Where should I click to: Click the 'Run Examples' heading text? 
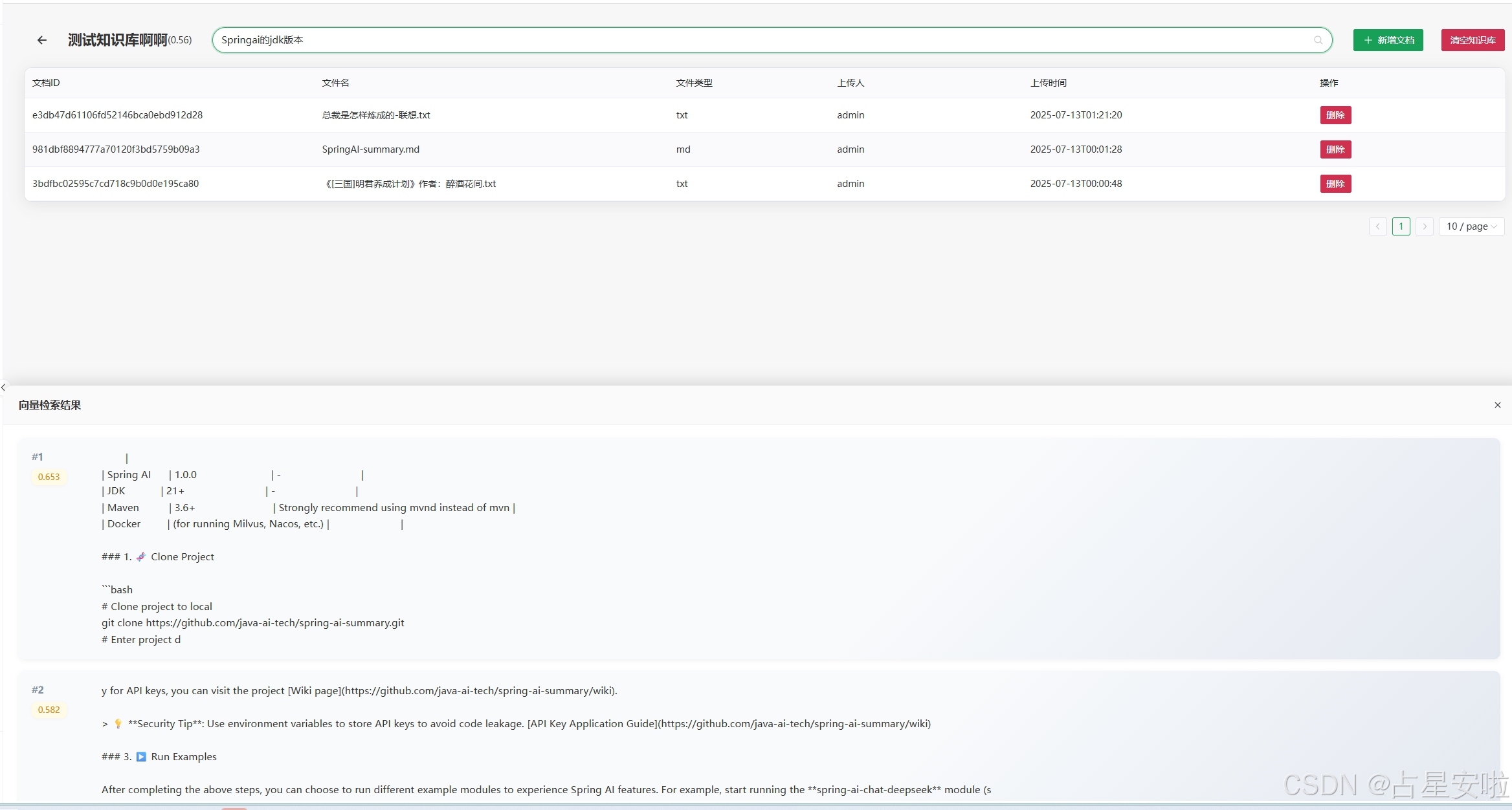(x=184, y=756)
